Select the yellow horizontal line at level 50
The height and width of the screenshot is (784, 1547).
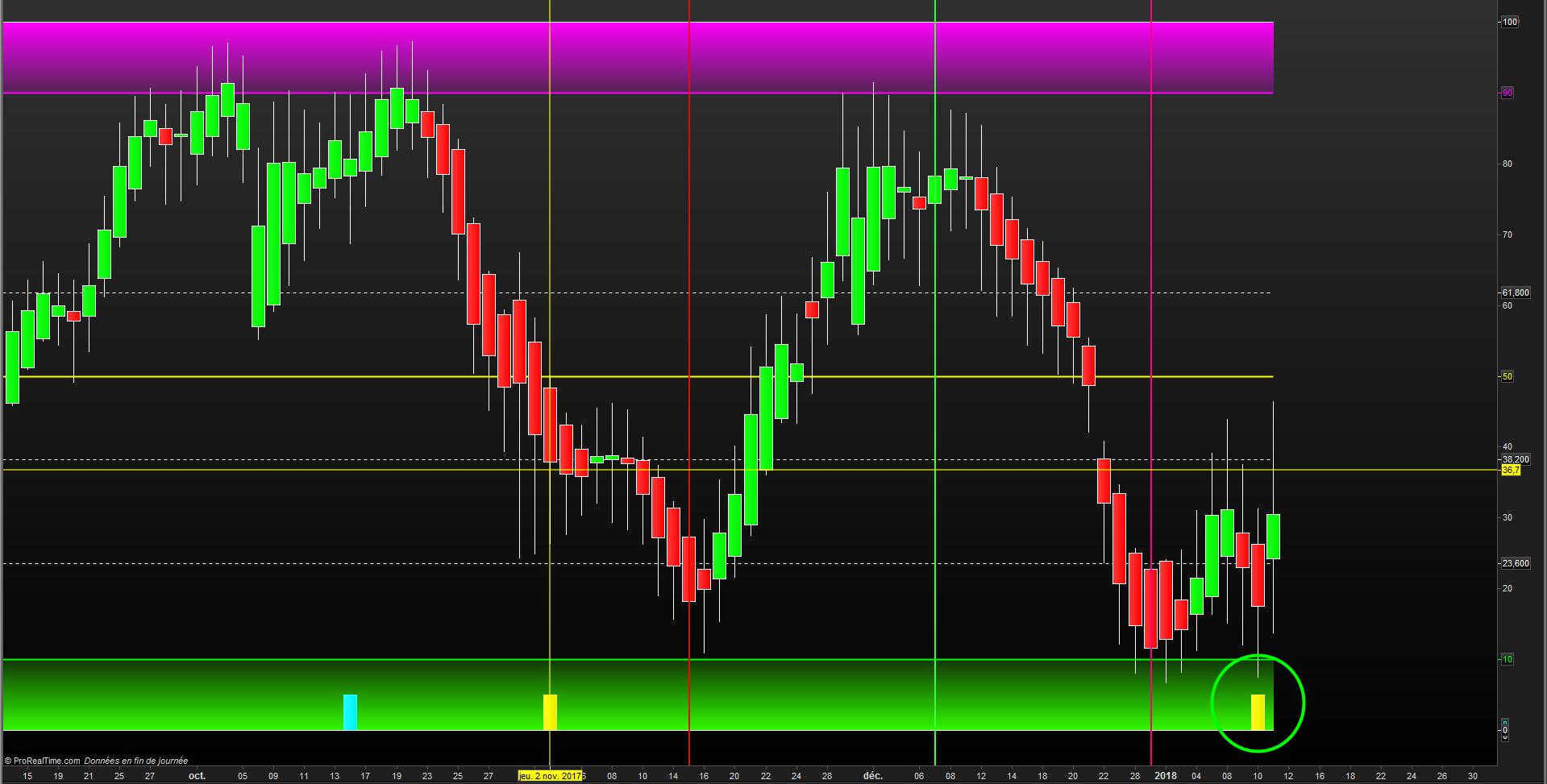[638, 376]
